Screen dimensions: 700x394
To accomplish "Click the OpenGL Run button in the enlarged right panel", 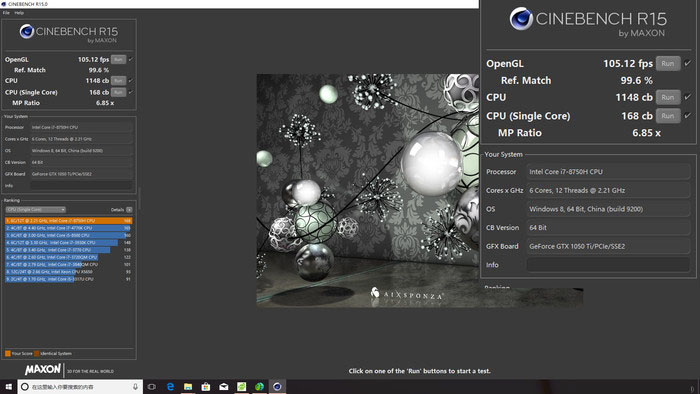I will pyautogui.click(x=668, y=63).
